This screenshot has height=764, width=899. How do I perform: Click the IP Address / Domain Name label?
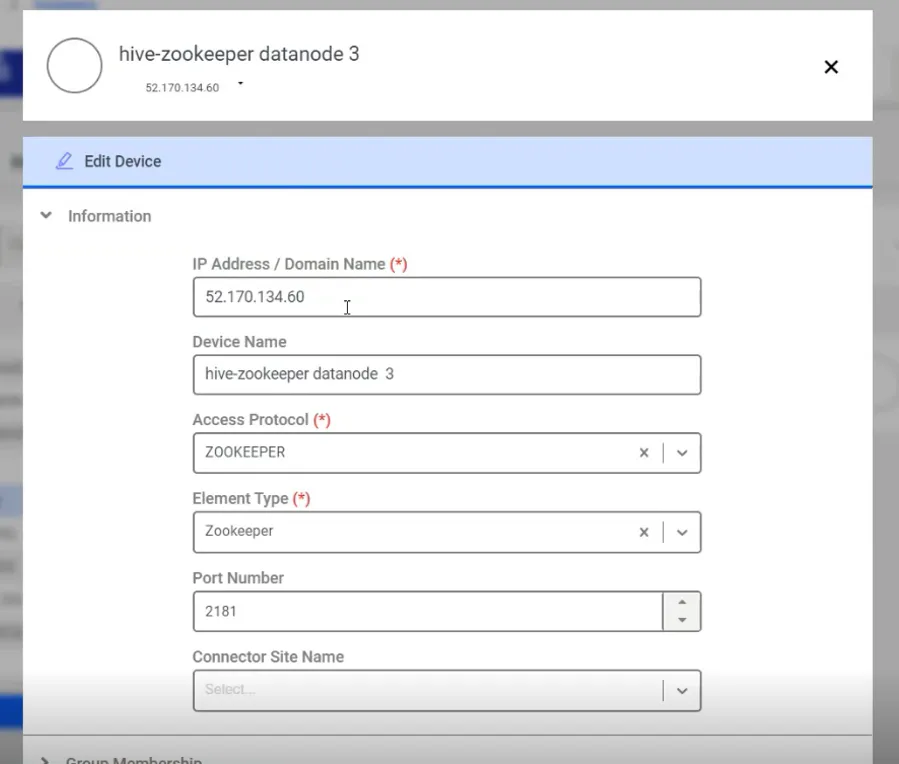288,264
